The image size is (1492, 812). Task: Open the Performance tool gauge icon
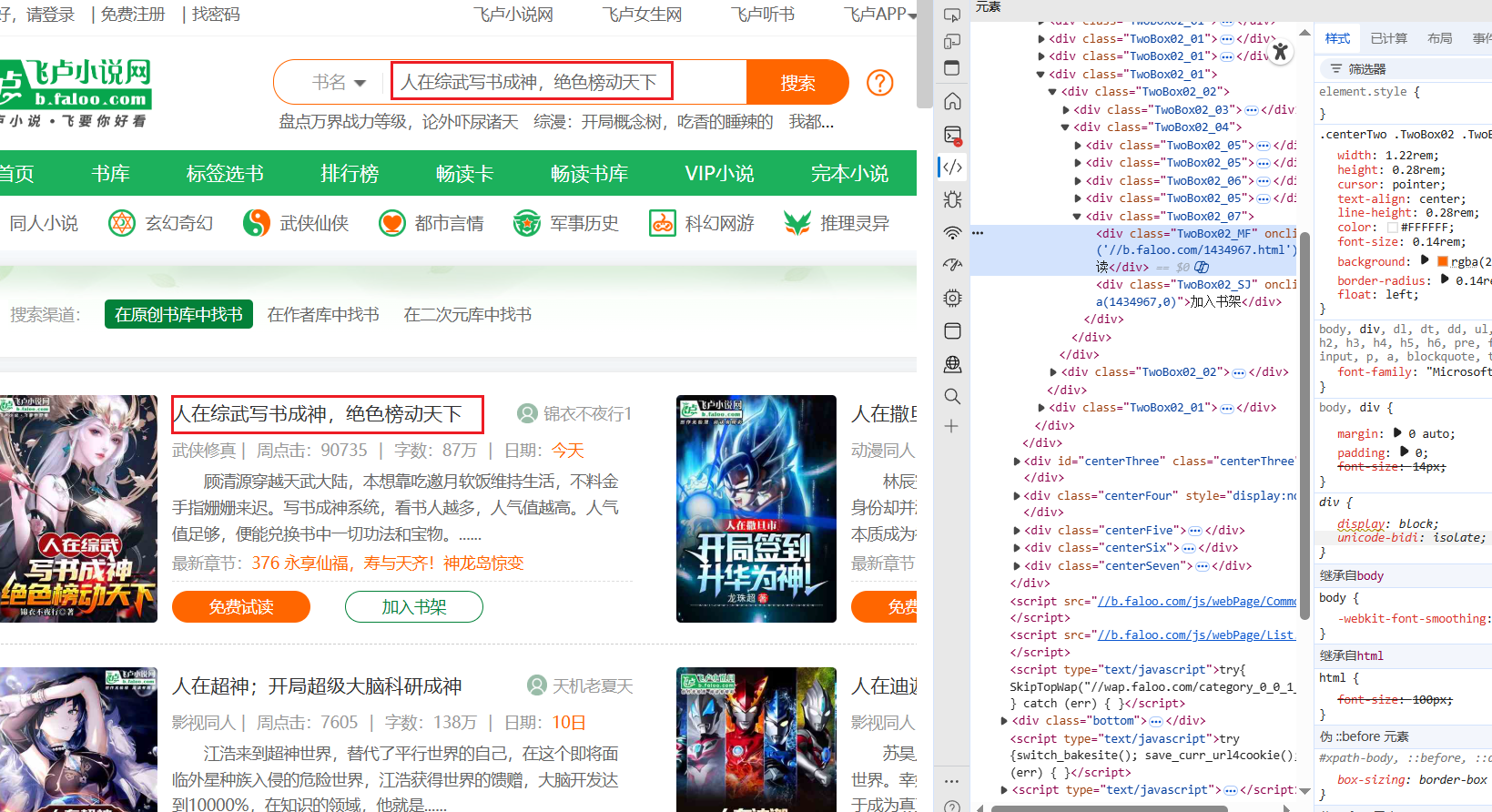[952, 265]
